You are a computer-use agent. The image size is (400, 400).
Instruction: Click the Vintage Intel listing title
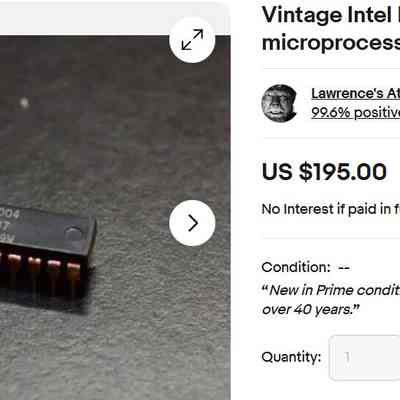click(x=331, y=29)
